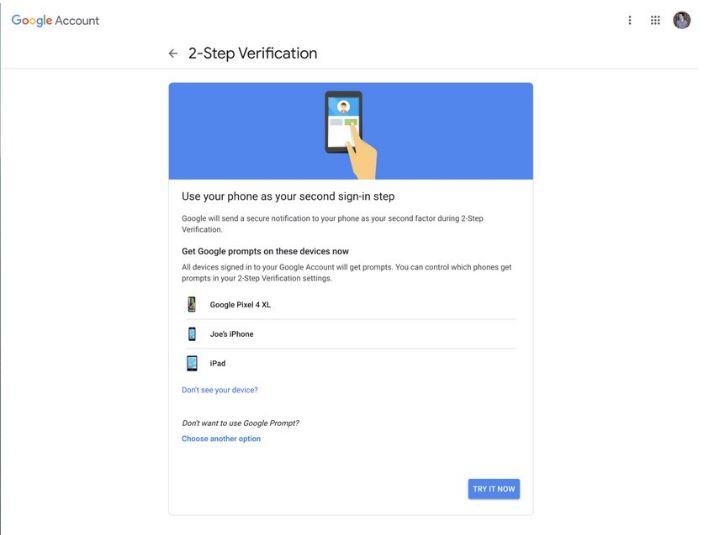This screenshot has height=535, width=707.
Task: Click the TRY IT NOW button
Action: (x=494, y=489)
